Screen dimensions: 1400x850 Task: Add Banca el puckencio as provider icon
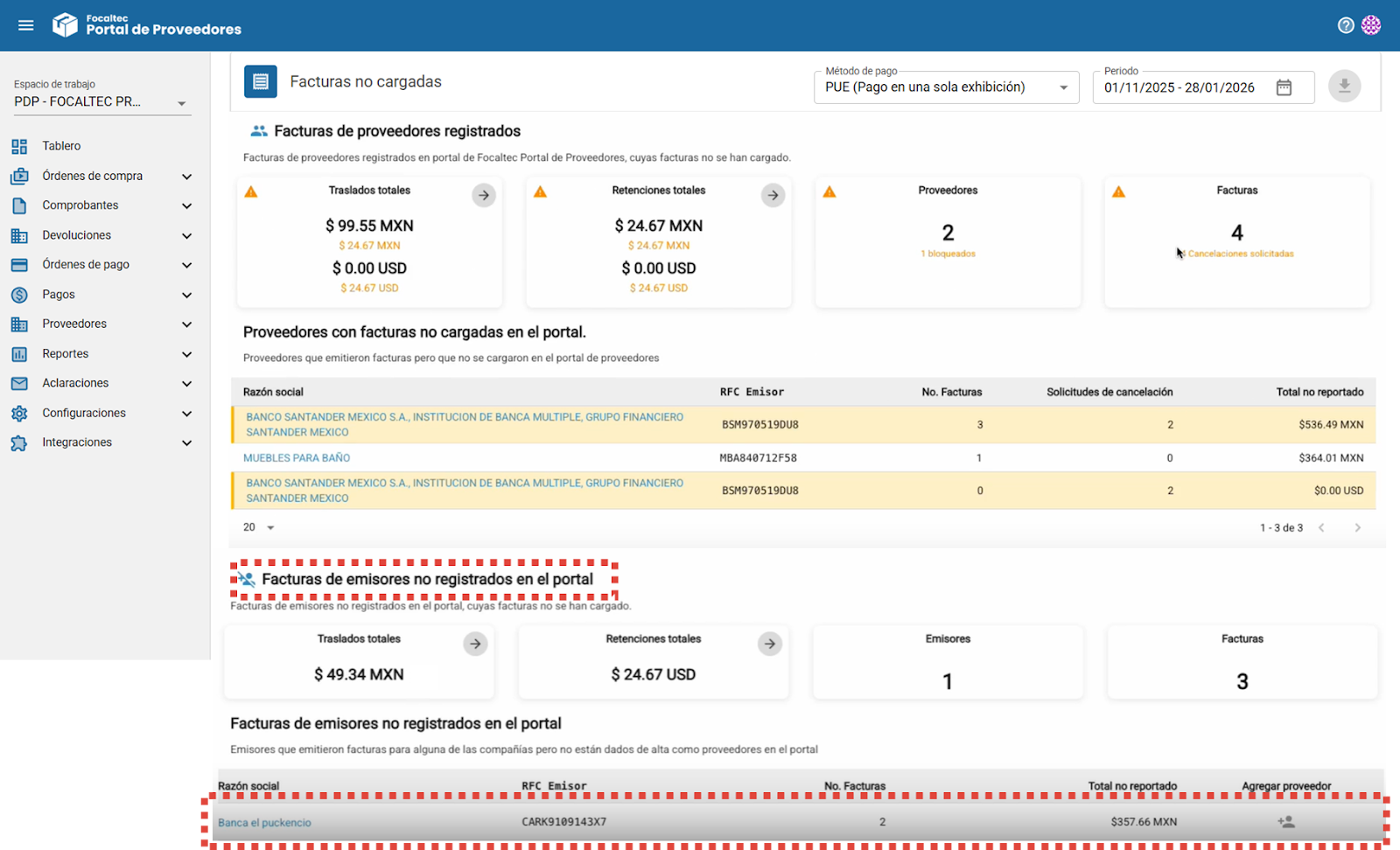click(x=1286, y=822)
